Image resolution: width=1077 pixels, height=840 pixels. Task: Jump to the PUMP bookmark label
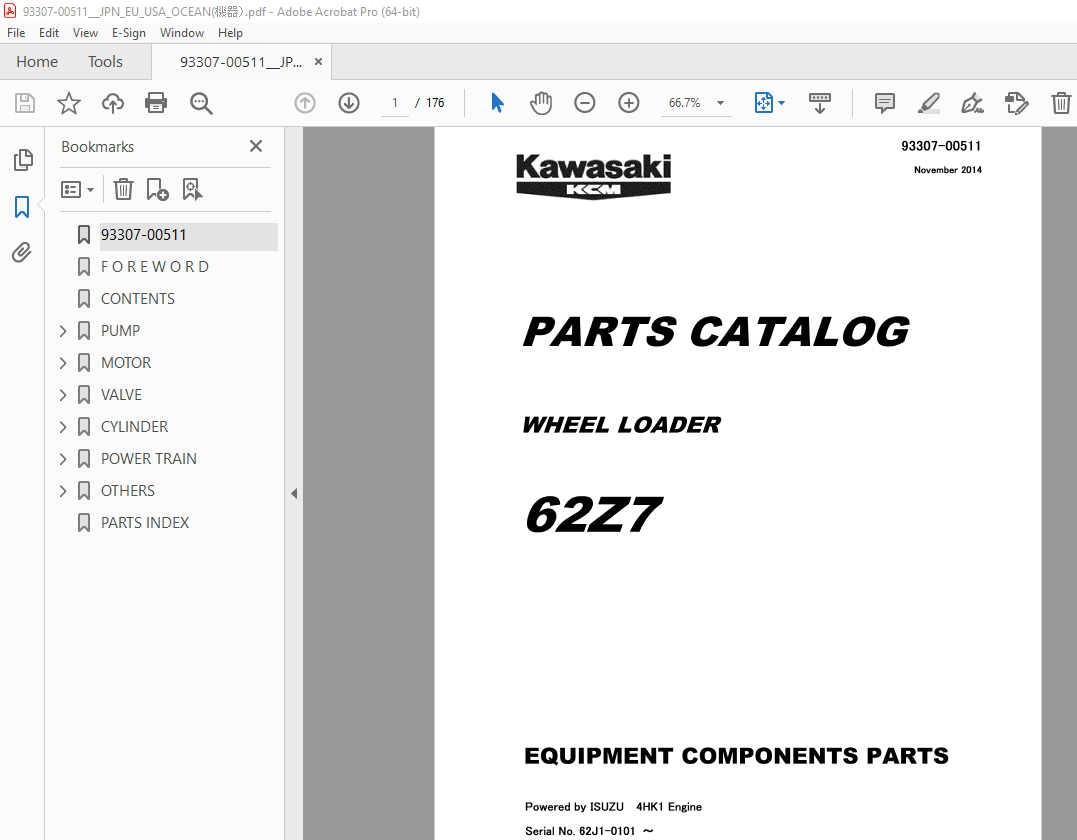click(x=121, y=331)
